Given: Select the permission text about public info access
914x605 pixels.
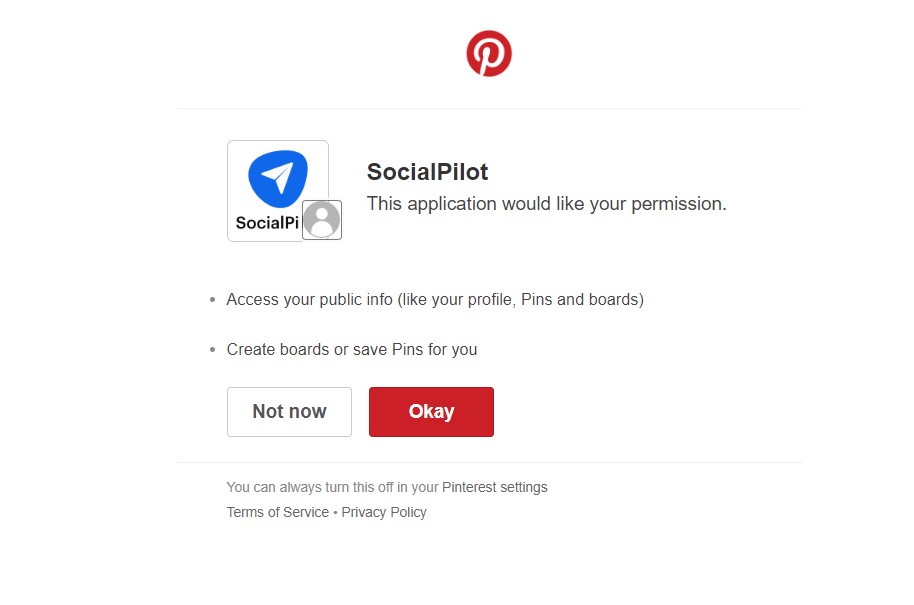Looking at the screenshot, I should pos(435,299).
